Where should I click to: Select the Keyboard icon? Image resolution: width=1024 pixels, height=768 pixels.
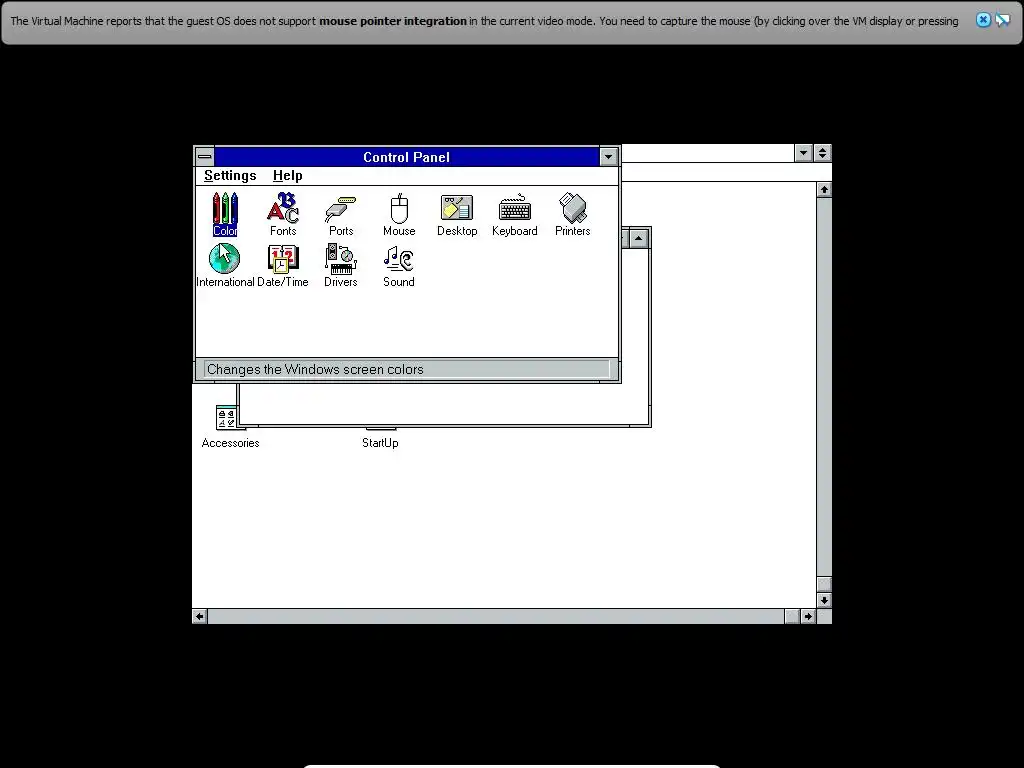[x=515, y=214]
